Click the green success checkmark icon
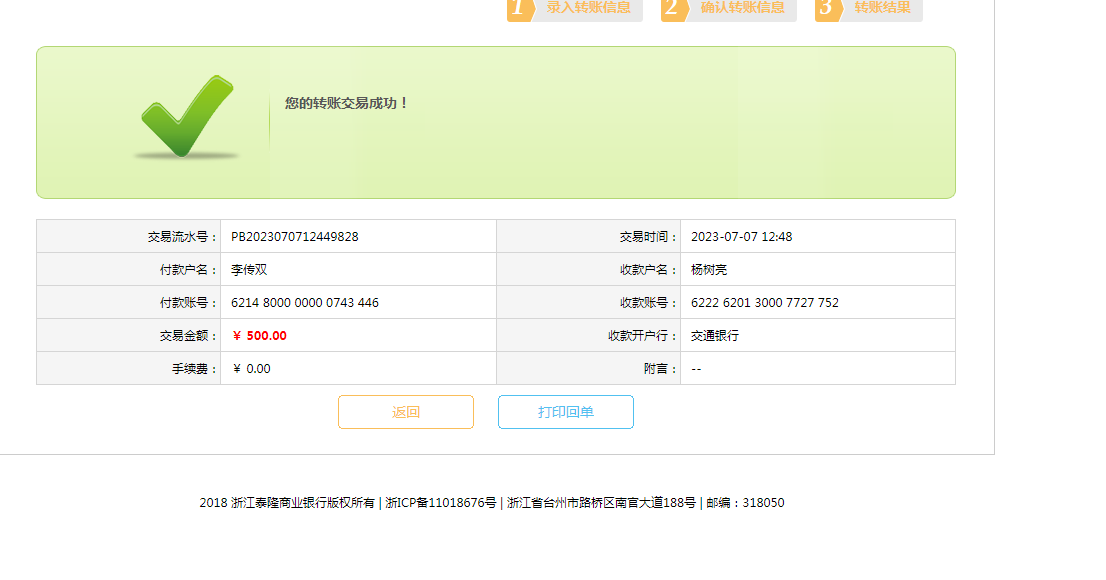This screenshot has width=1106, height=580. click(187, 116)
